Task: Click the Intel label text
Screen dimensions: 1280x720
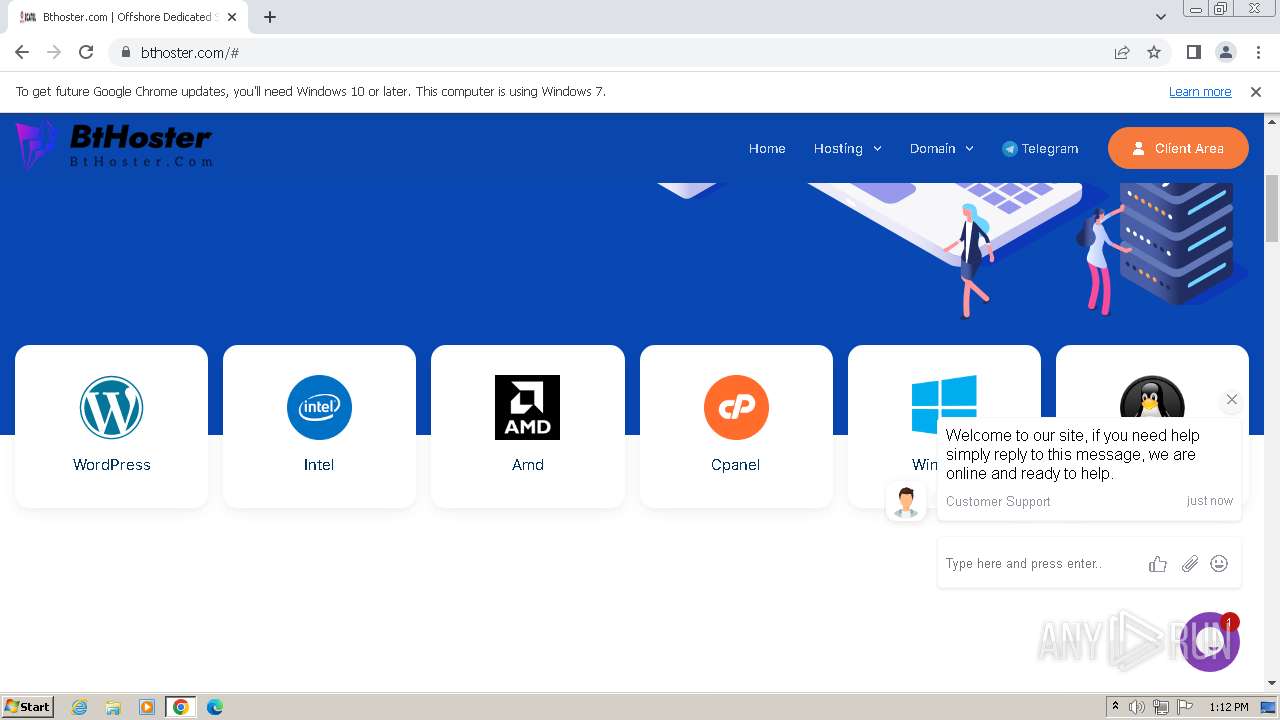Action: click(319, 464)
